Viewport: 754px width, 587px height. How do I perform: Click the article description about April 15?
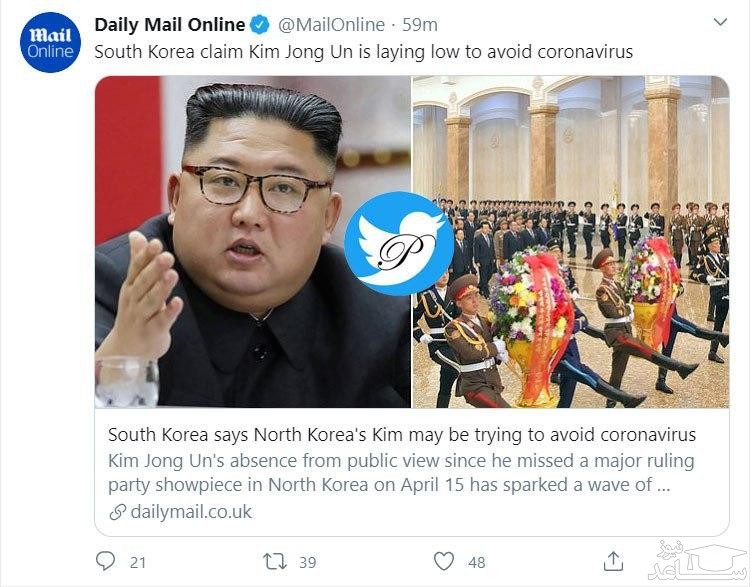coord(401,473)
